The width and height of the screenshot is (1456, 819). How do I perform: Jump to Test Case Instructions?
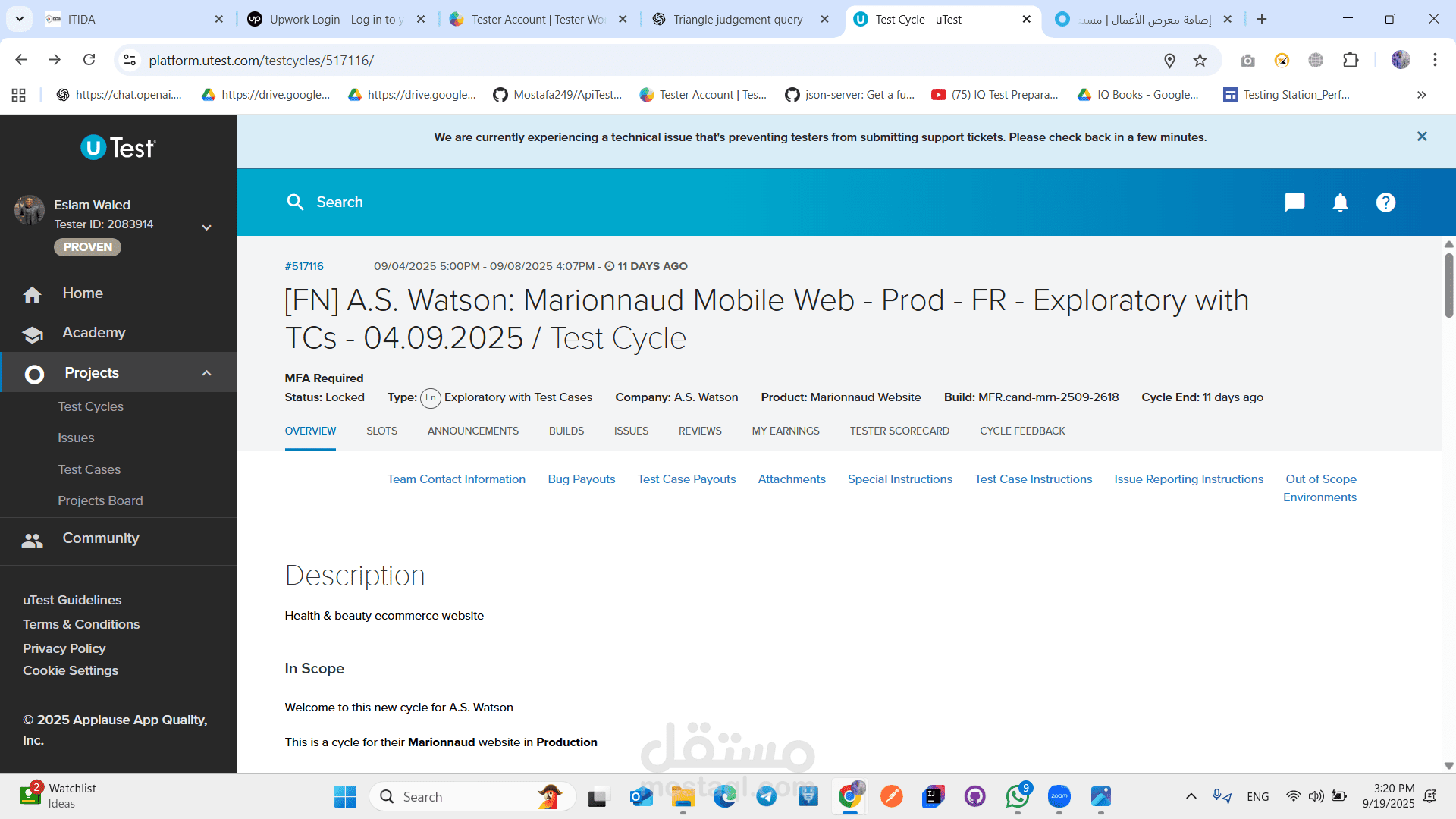click(1034, 479)
